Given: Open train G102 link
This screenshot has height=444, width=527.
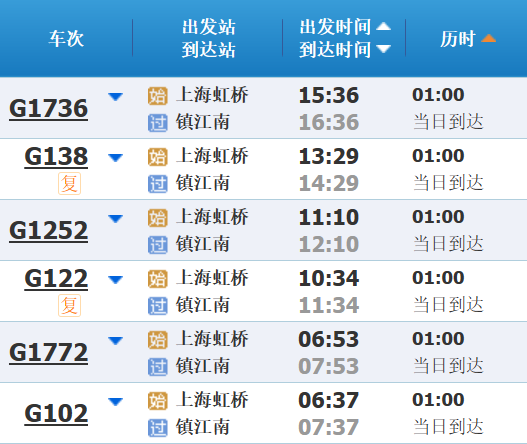Looking at the screenshot, I should 56,413.
